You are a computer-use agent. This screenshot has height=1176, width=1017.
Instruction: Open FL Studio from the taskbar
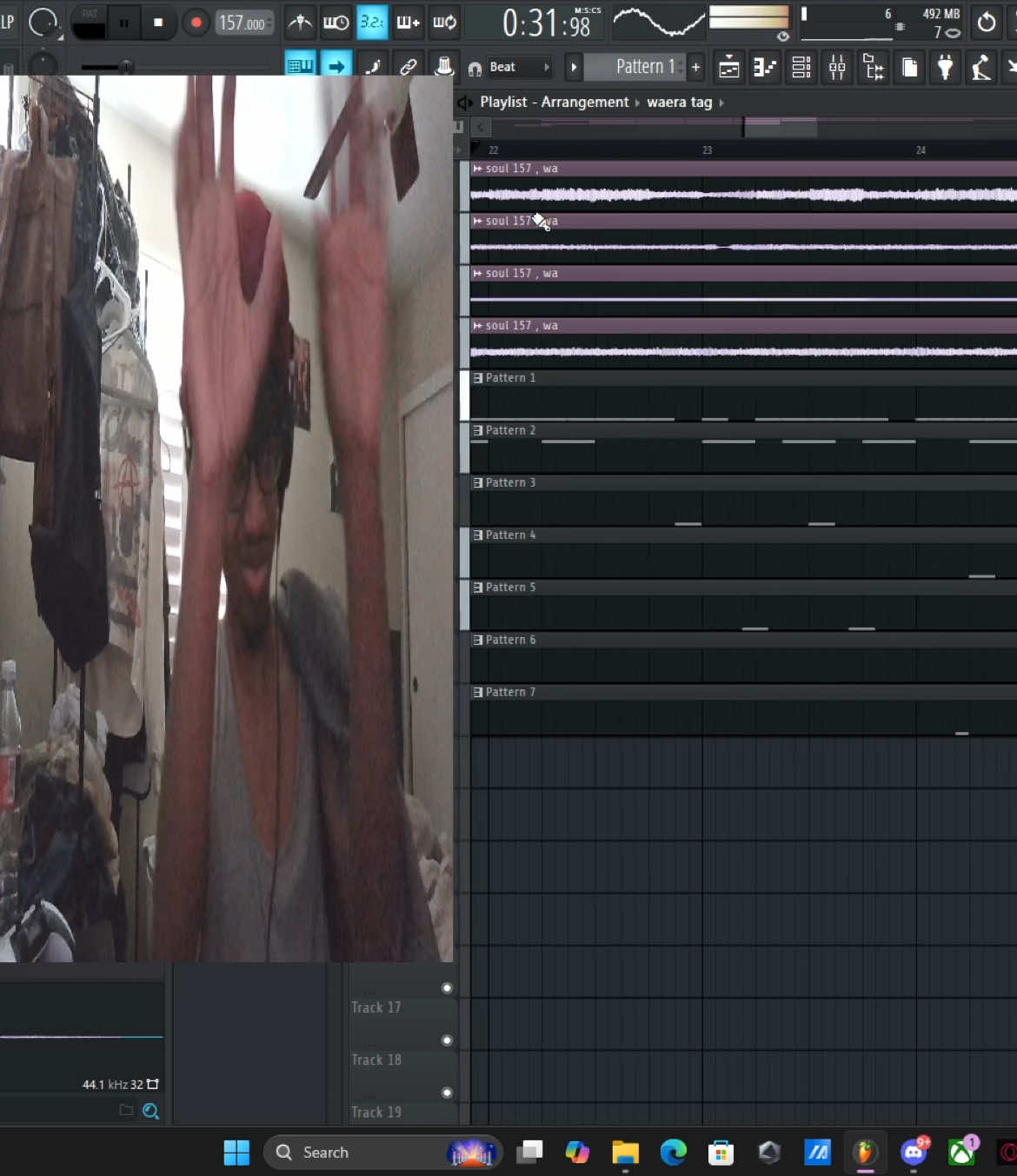(865, 1153)
